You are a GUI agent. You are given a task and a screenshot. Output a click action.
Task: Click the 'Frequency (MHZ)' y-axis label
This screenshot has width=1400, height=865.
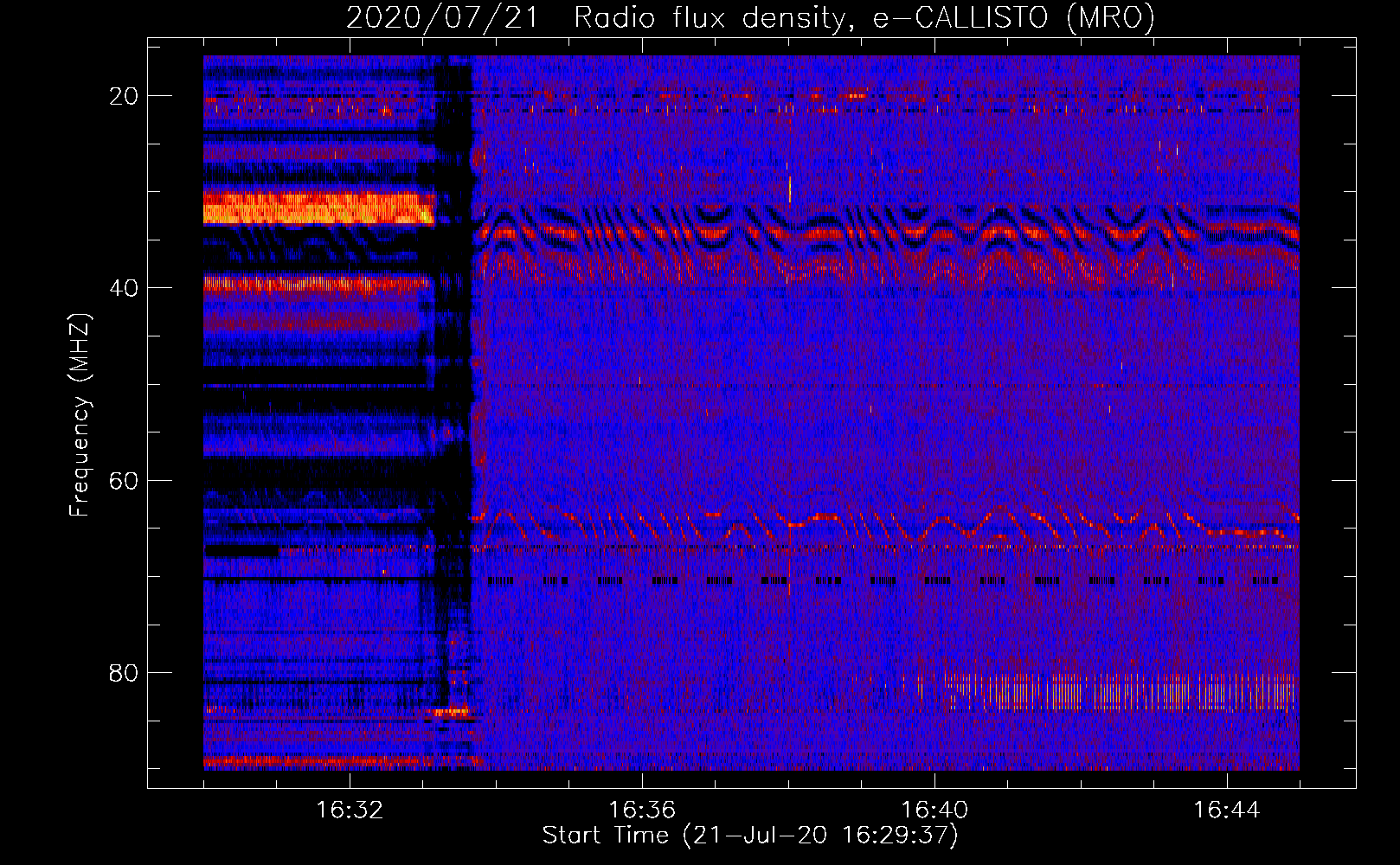click(80, 415)
